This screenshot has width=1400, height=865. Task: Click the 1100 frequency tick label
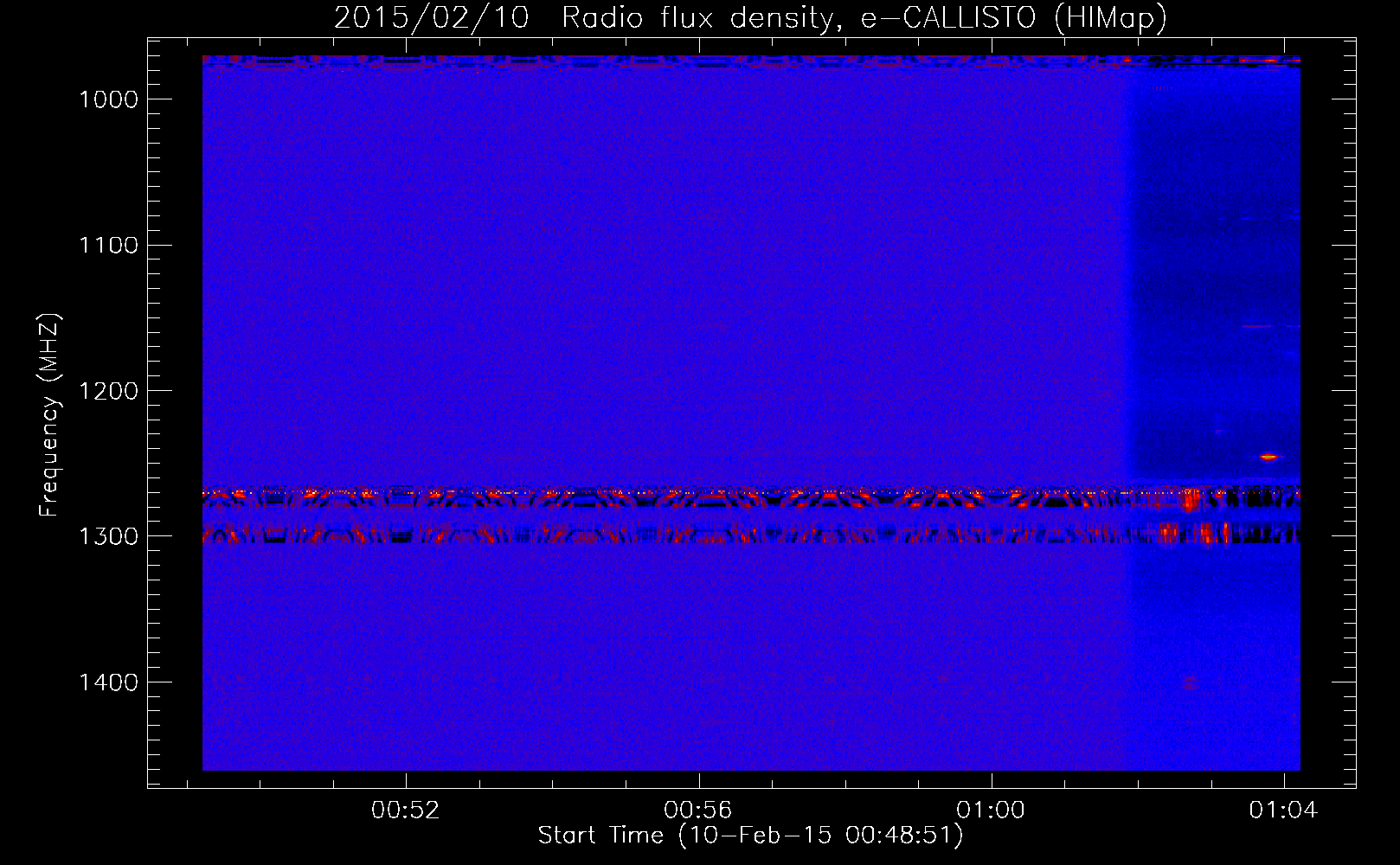(108, 245)
